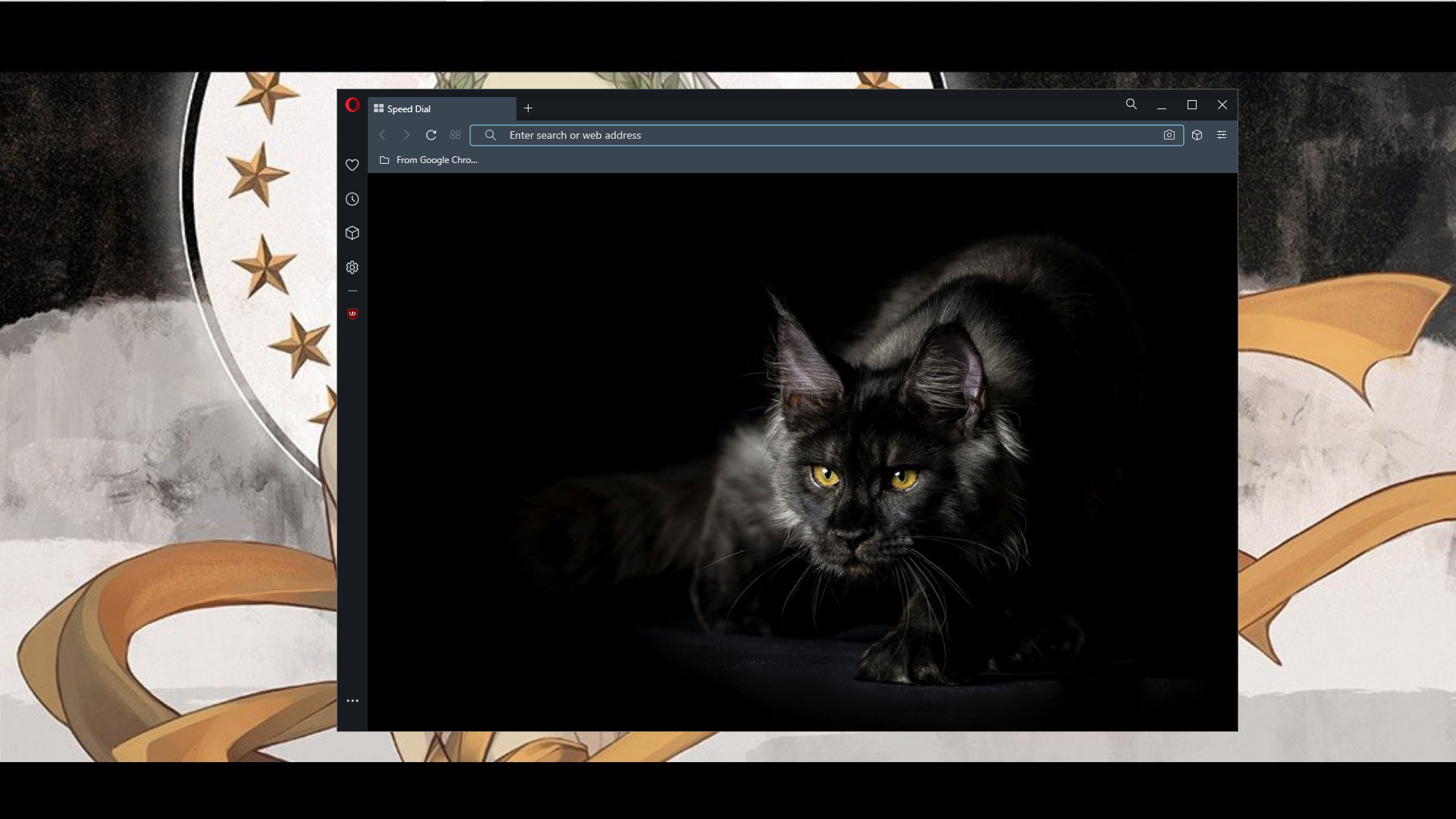Open a new tab with plus button

click(x=529, y=108)
